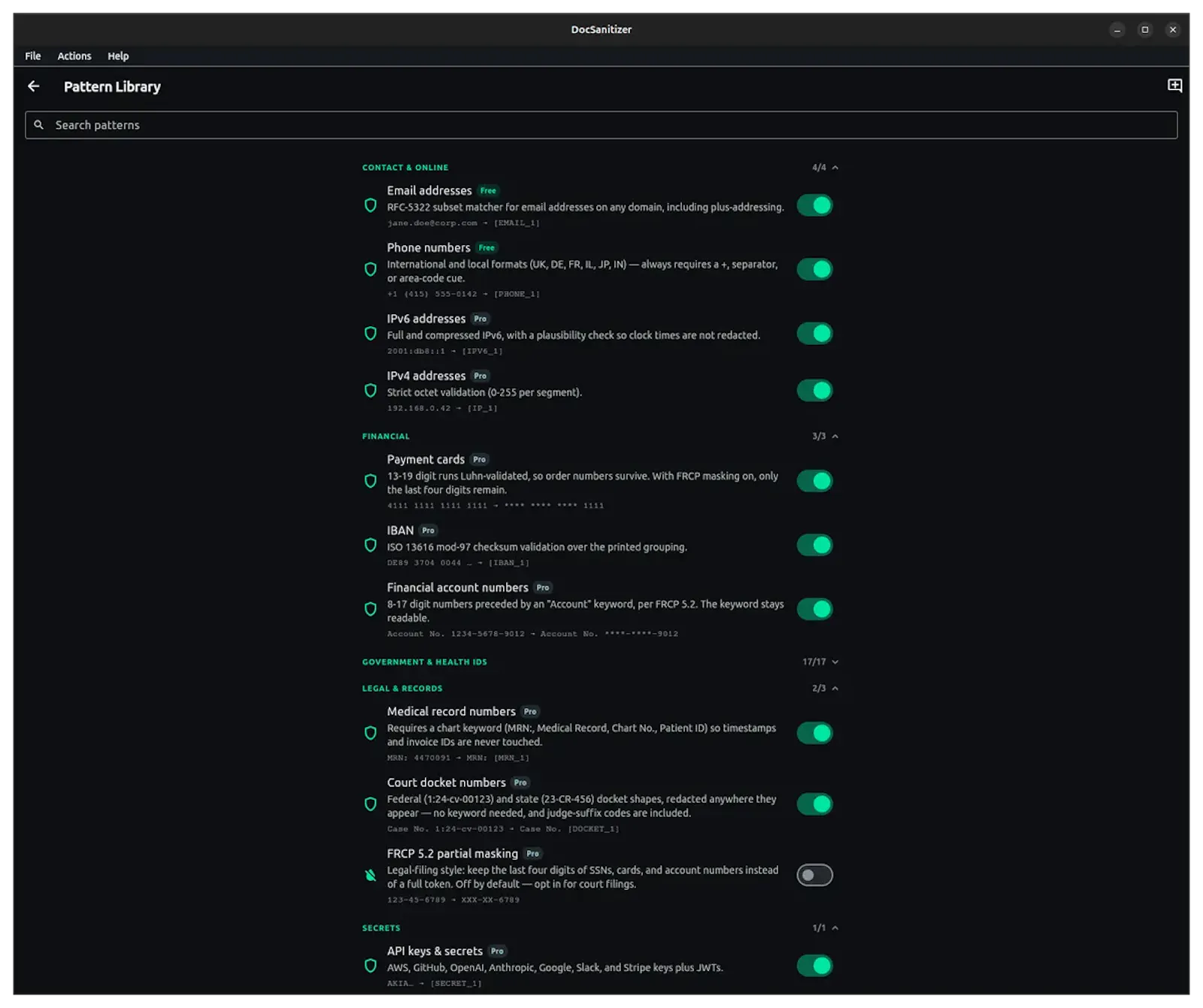
Task: Click the Free badge on Email addresses
Action: [488, 191]
